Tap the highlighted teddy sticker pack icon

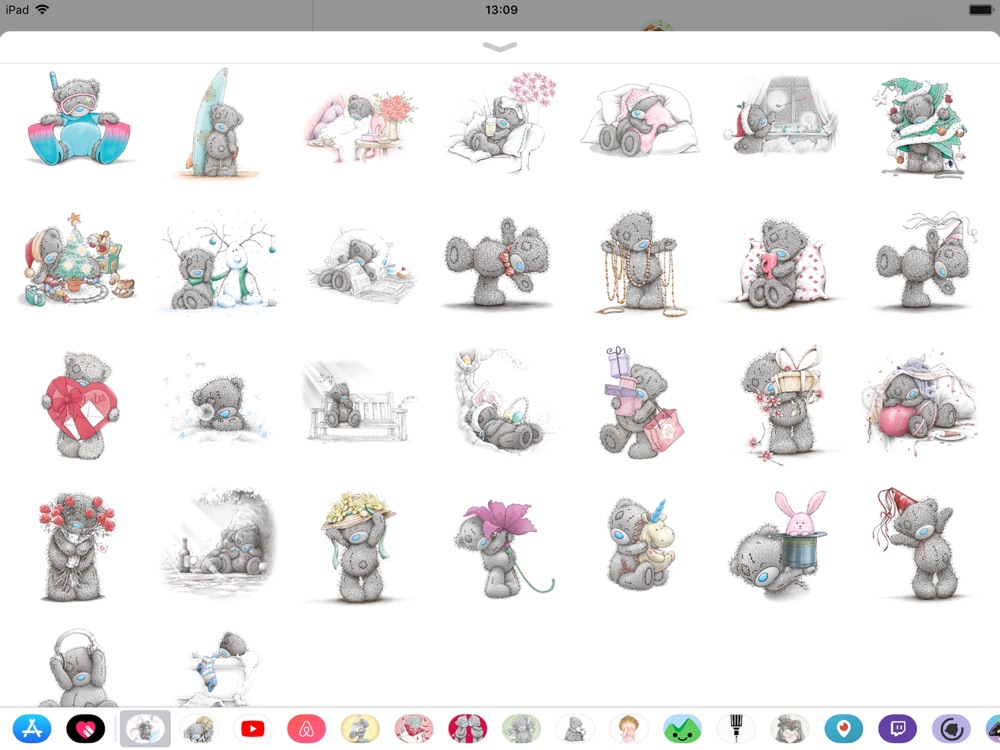pyautogui.click(x=145, y=728)
